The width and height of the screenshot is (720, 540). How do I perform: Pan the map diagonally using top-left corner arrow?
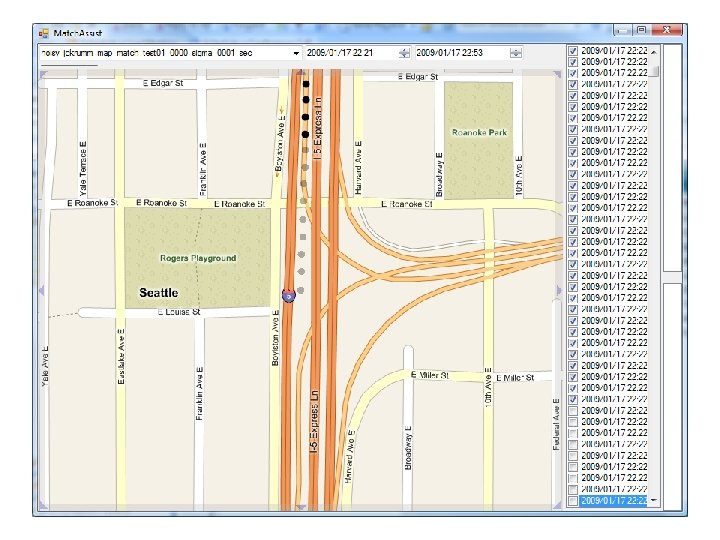tap(43, 74)
